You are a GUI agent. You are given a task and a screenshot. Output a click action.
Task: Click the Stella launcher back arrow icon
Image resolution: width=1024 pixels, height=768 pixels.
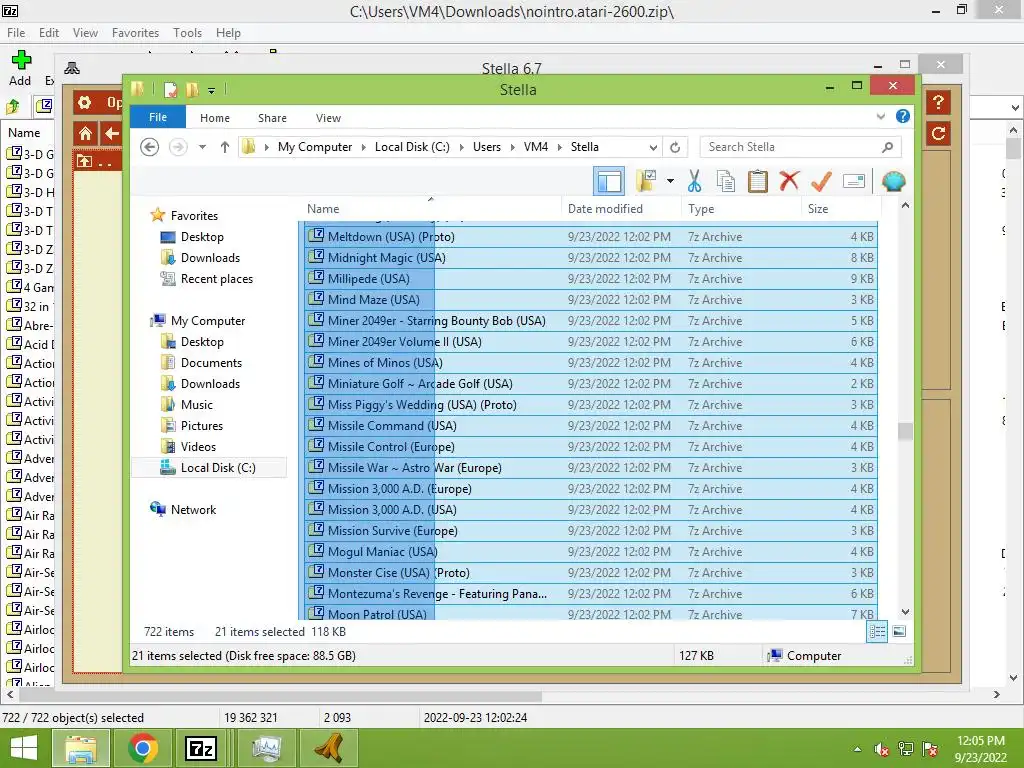coord(112,134)
